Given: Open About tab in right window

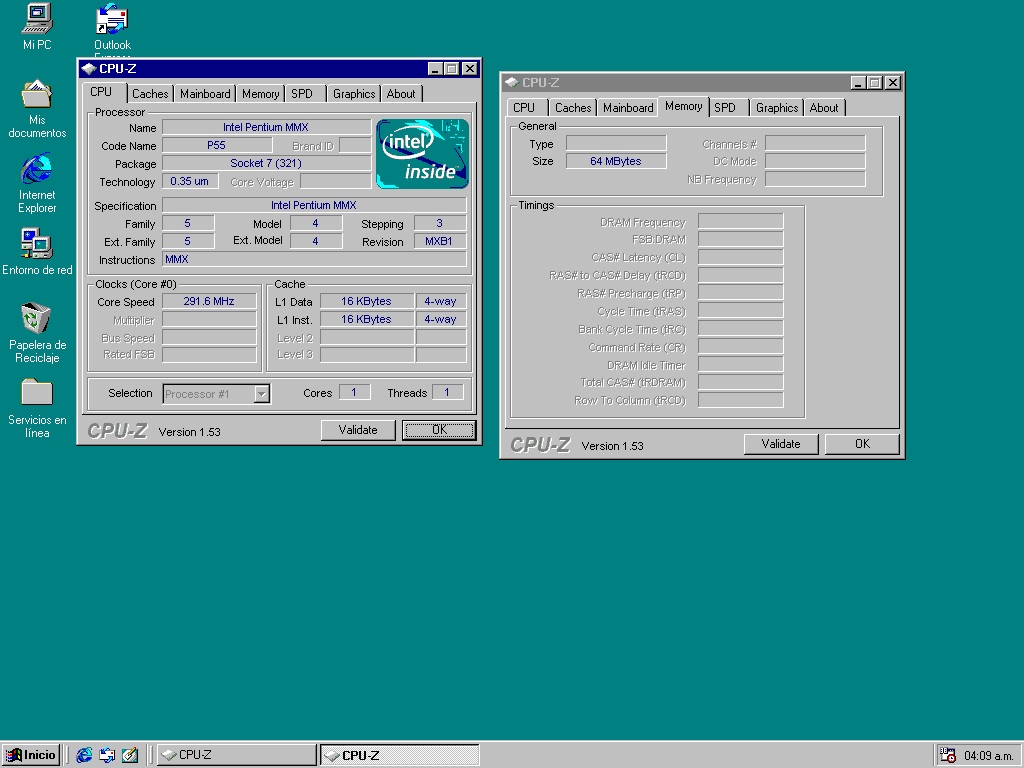Looking at the screenshot, I should tap(824, 108).
